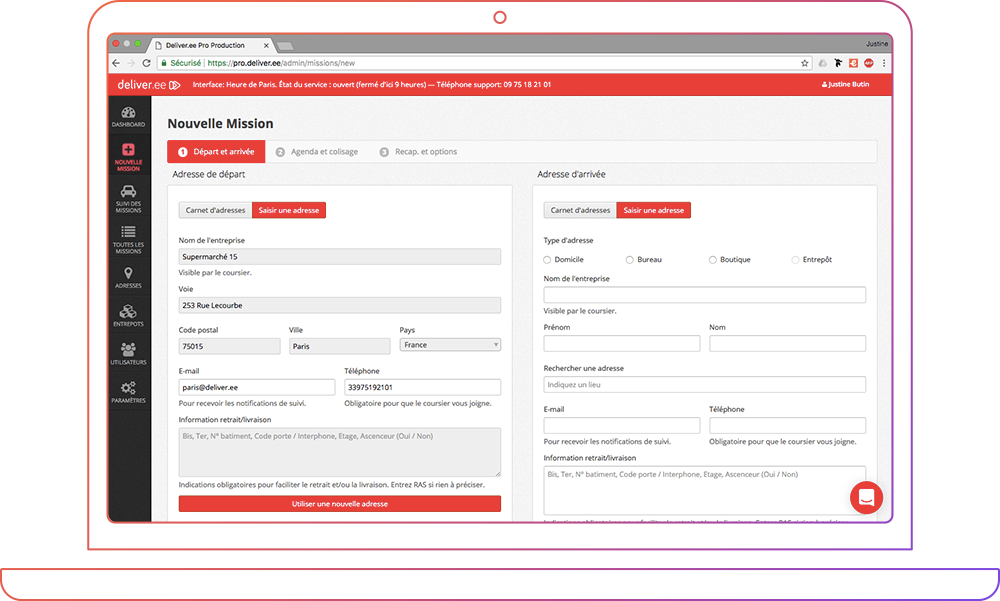Select departure Saisir une adresse

[289, 210]
